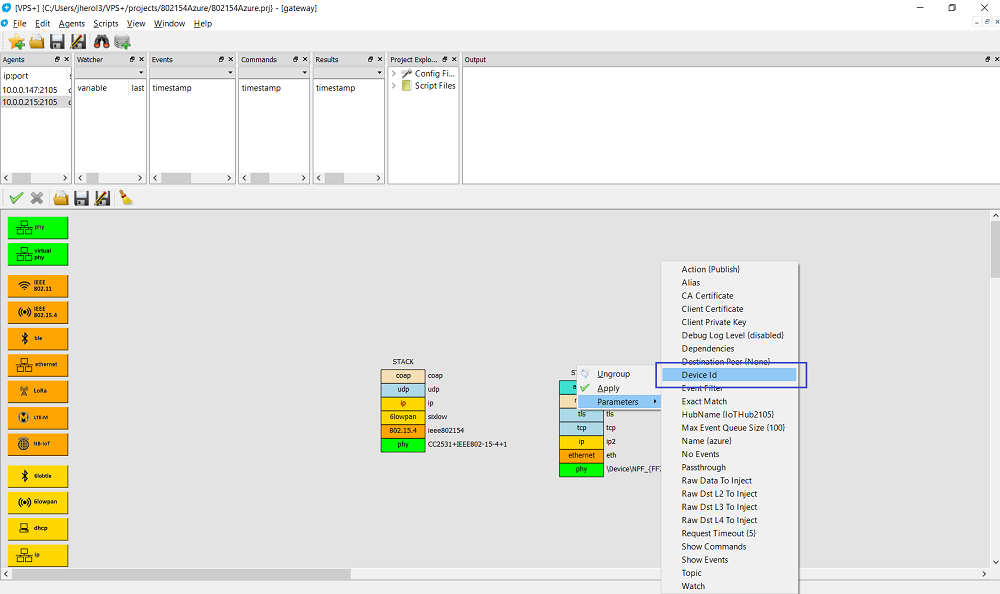Click the save disk icon in canvas toolbar
Image resolution: width=1000 pixels, height=594 pixels.
[x=81, y=198]
